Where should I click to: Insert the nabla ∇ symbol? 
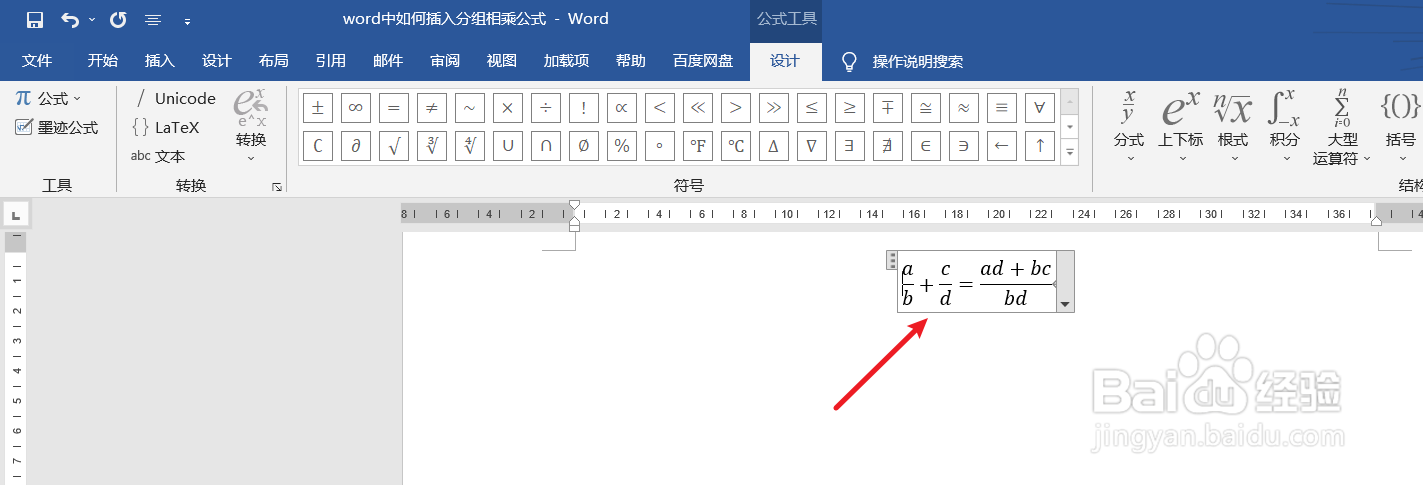pos(812,146)
